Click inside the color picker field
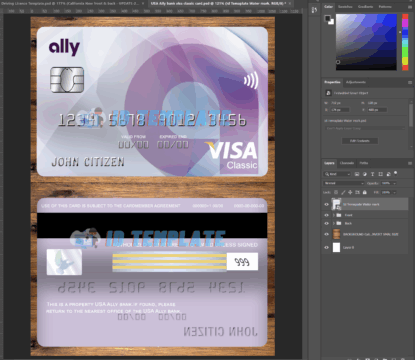The image size is (415, 360). [x=366, y=42]
